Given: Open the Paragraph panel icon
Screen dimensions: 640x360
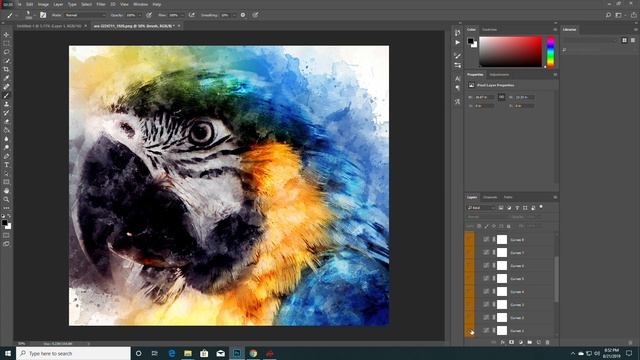Looking at the screenshot, I should click(x=458, y=88).
